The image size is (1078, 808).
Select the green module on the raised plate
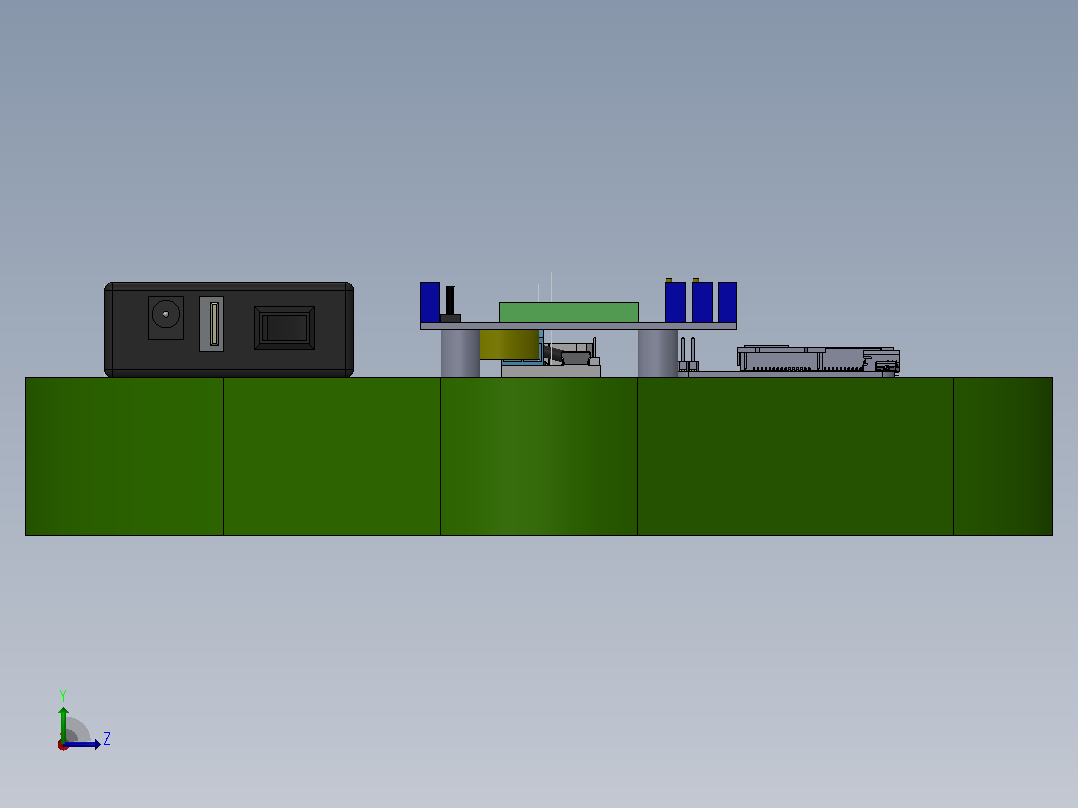pyautogui.click(x=569, y=312)
